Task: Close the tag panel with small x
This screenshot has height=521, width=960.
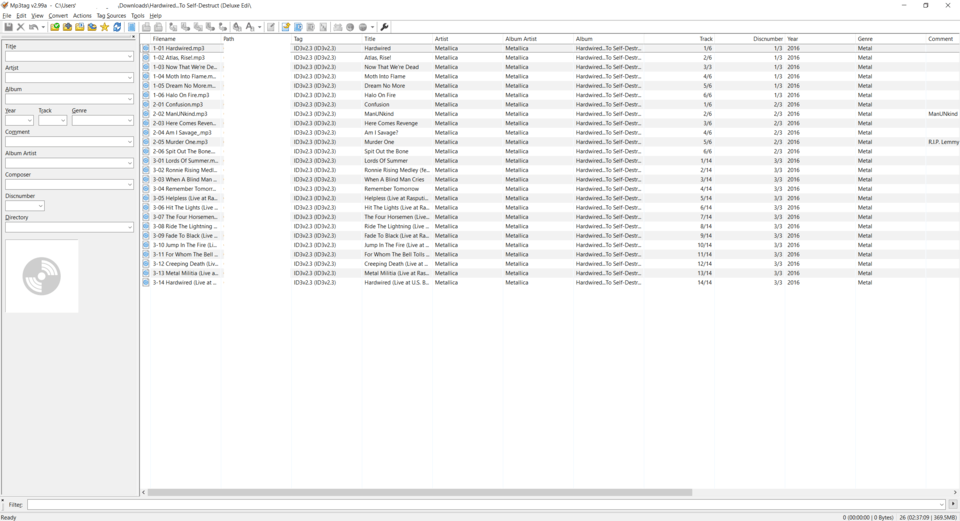Action: pos(133,37)
